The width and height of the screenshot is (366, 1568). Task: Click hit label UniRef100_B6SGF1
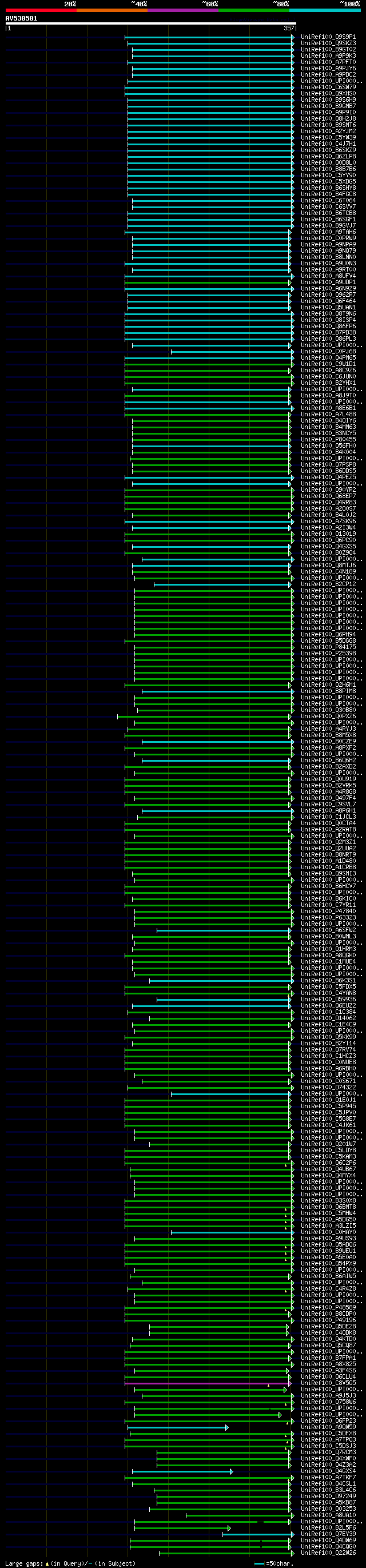(328, 219)
